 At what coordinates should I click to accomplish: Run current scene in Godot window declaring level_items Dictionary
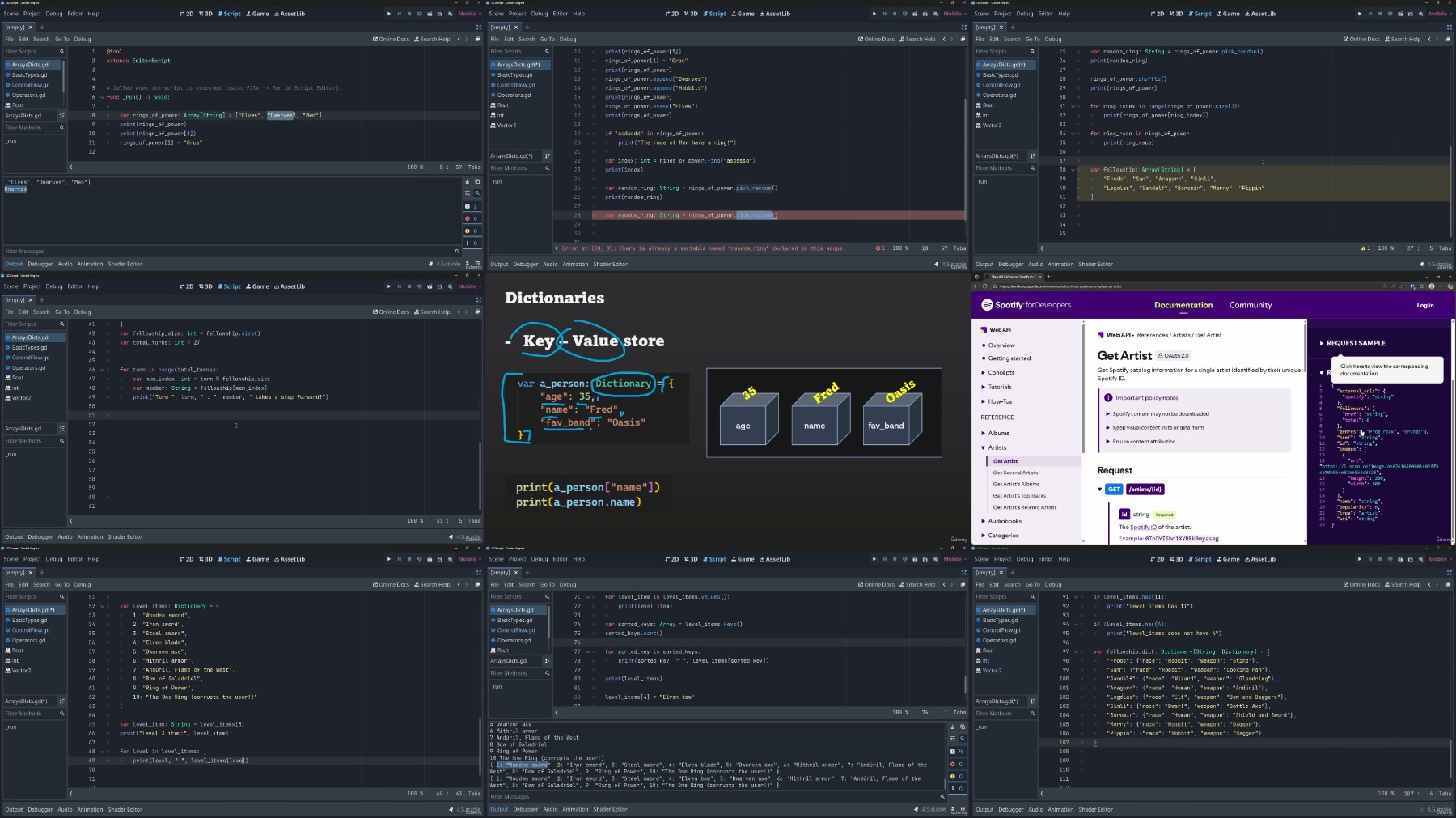pyautogui.click(x=430, y=559)
